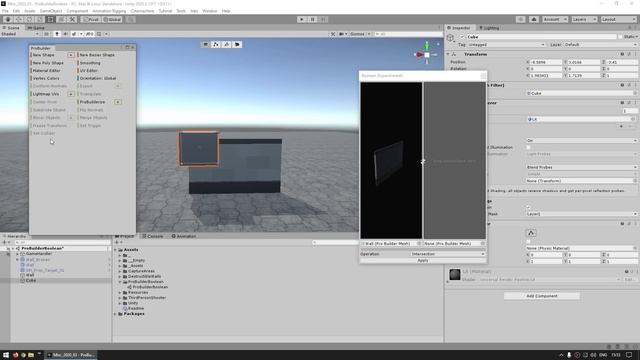Collapse the Transform component foldout
The width and height of the screenshot is (640, 360).
pos(448,54)
